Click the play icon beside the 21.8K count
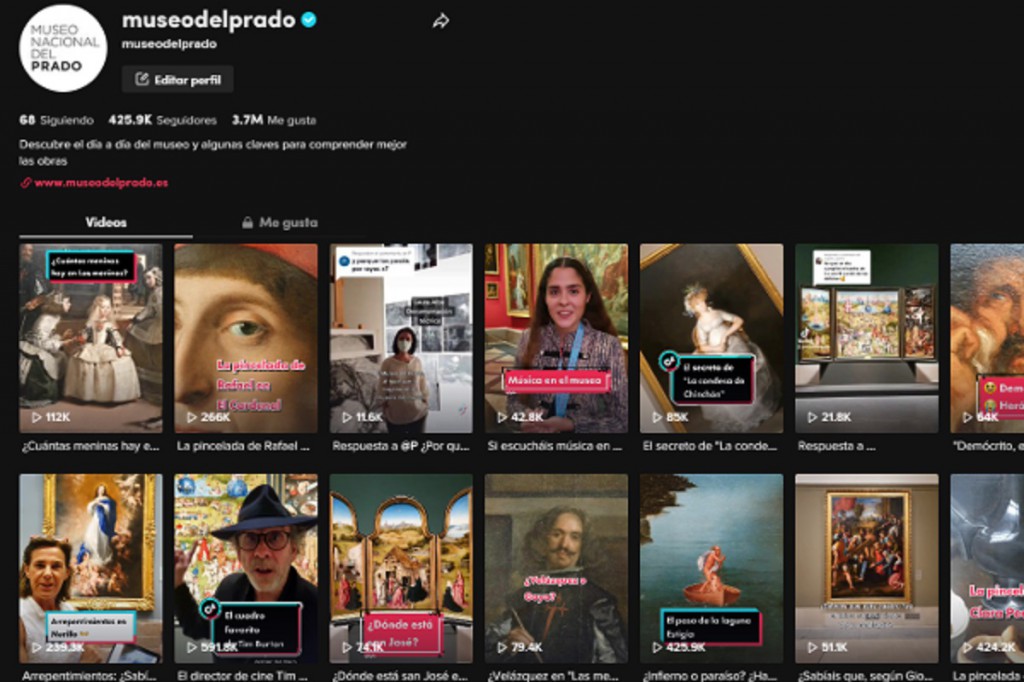 812,417
